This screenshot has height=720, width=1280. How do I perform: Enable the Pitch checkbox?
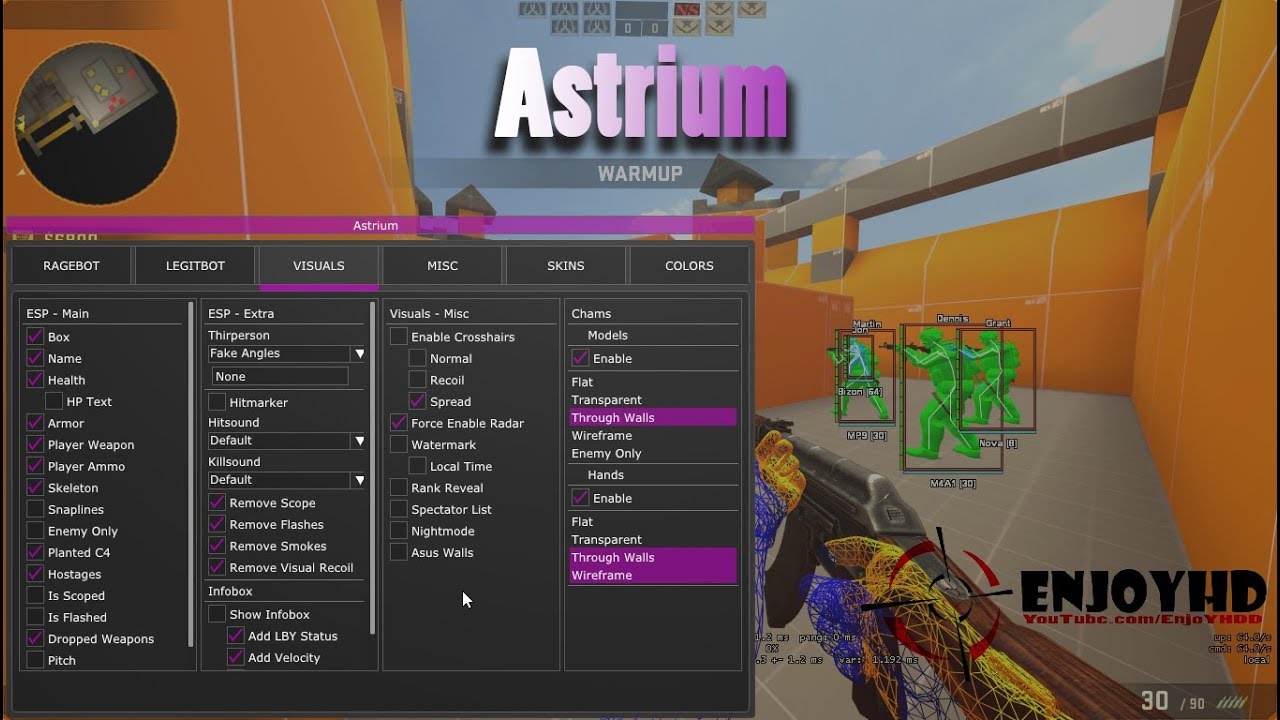(35, 660)
